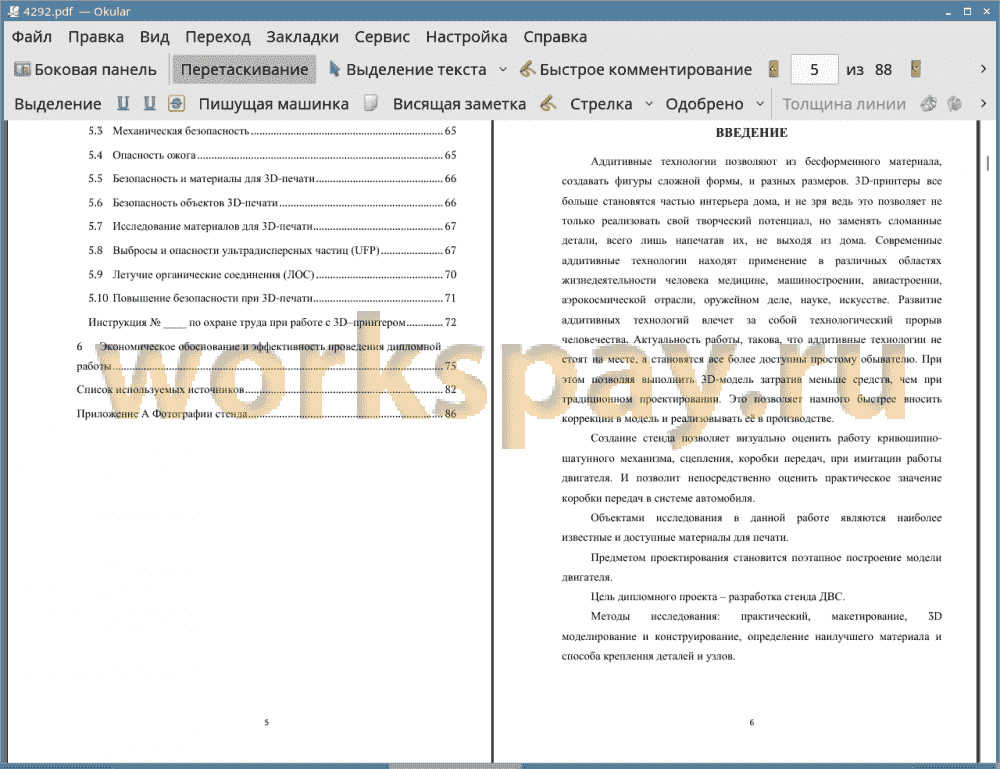Screen dimensions: 1000x769
Task: Click page number 5 at bottom of left page
Action: pyautogui.click(x=267, y=722)
